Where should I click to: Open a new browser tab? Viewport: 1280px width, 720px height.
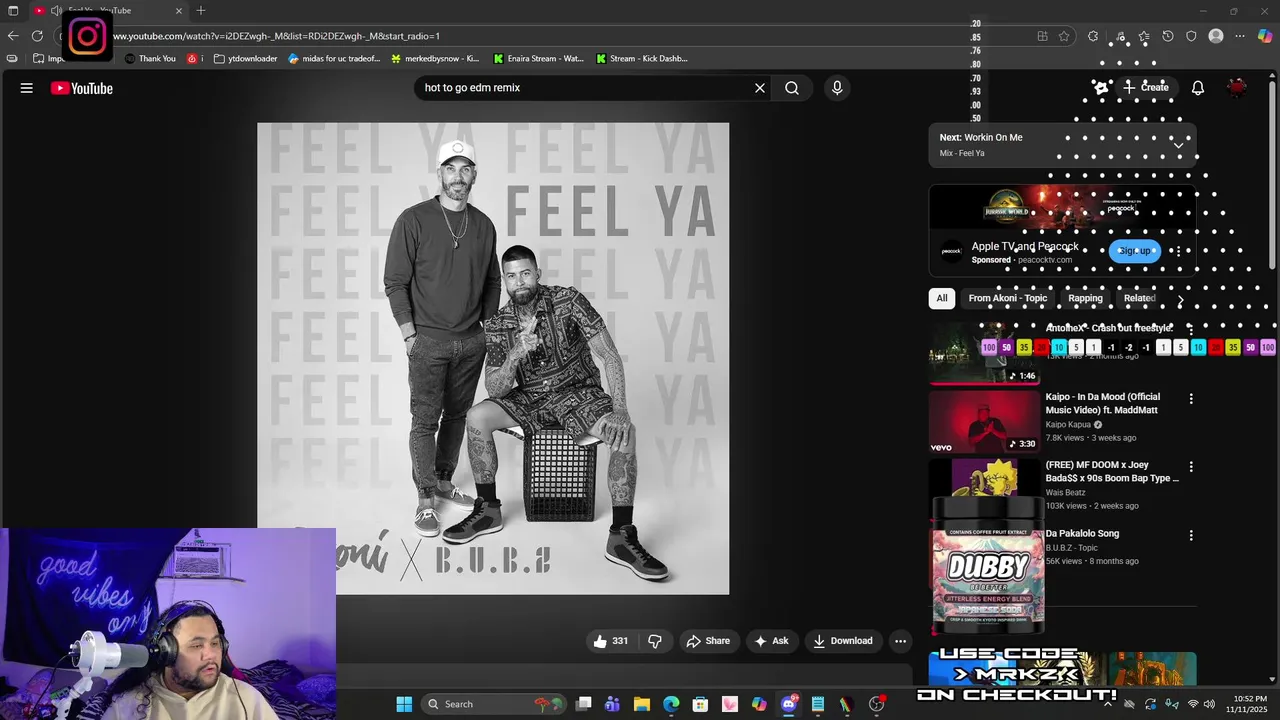(201, 11)
